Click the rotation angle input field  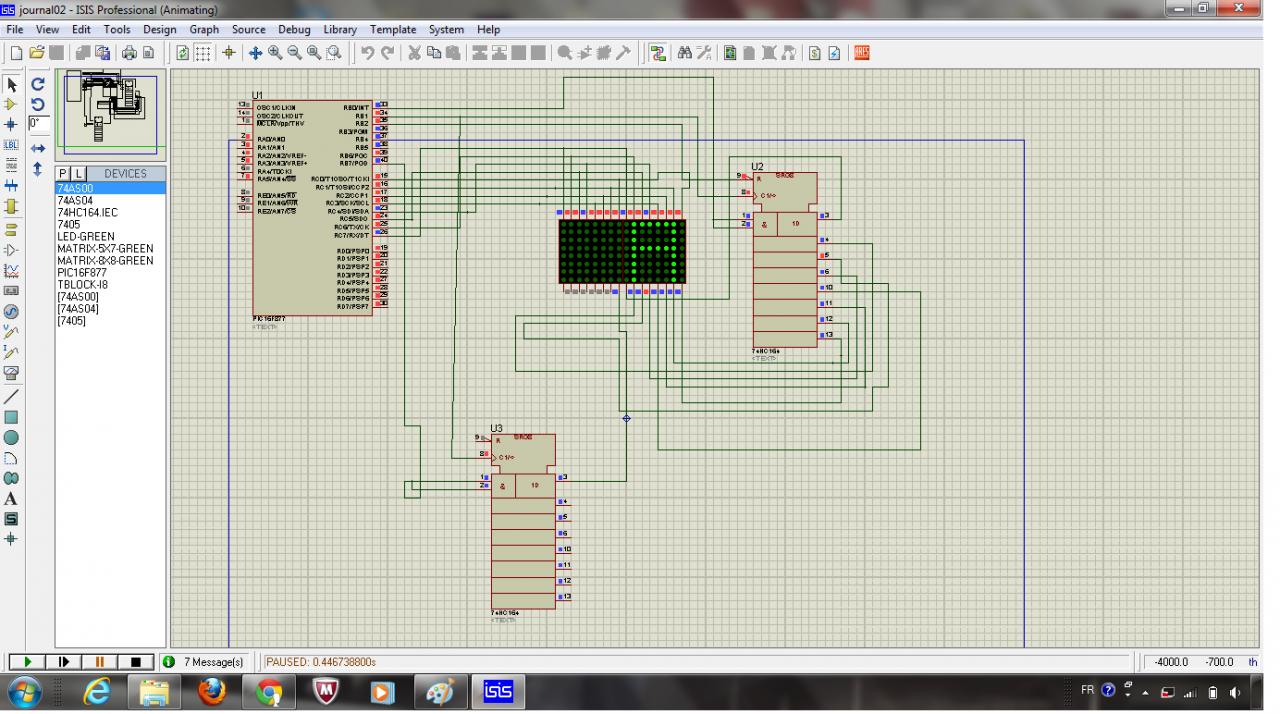(x=38, y=124)
